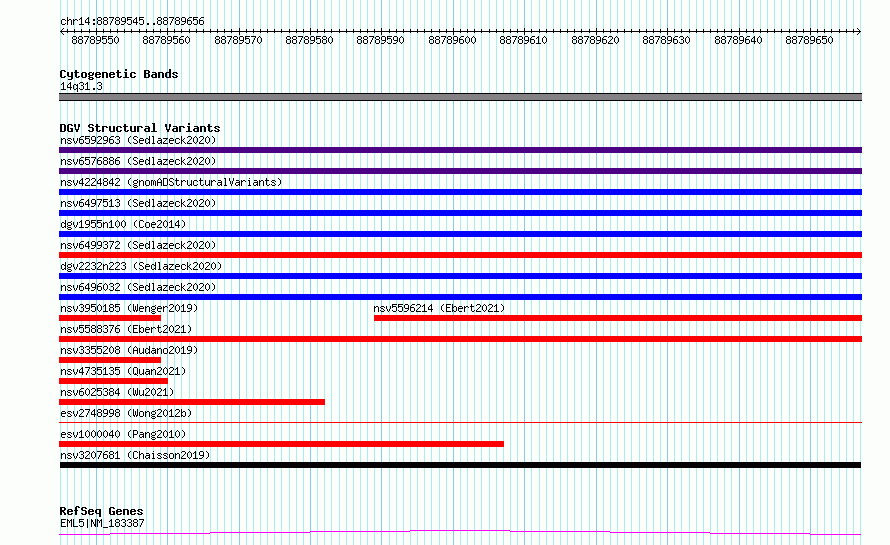Screen dimensions: 890x545
Task: Click the nsv5588376 (Ebert2021) label
Action: coord(126,329)
